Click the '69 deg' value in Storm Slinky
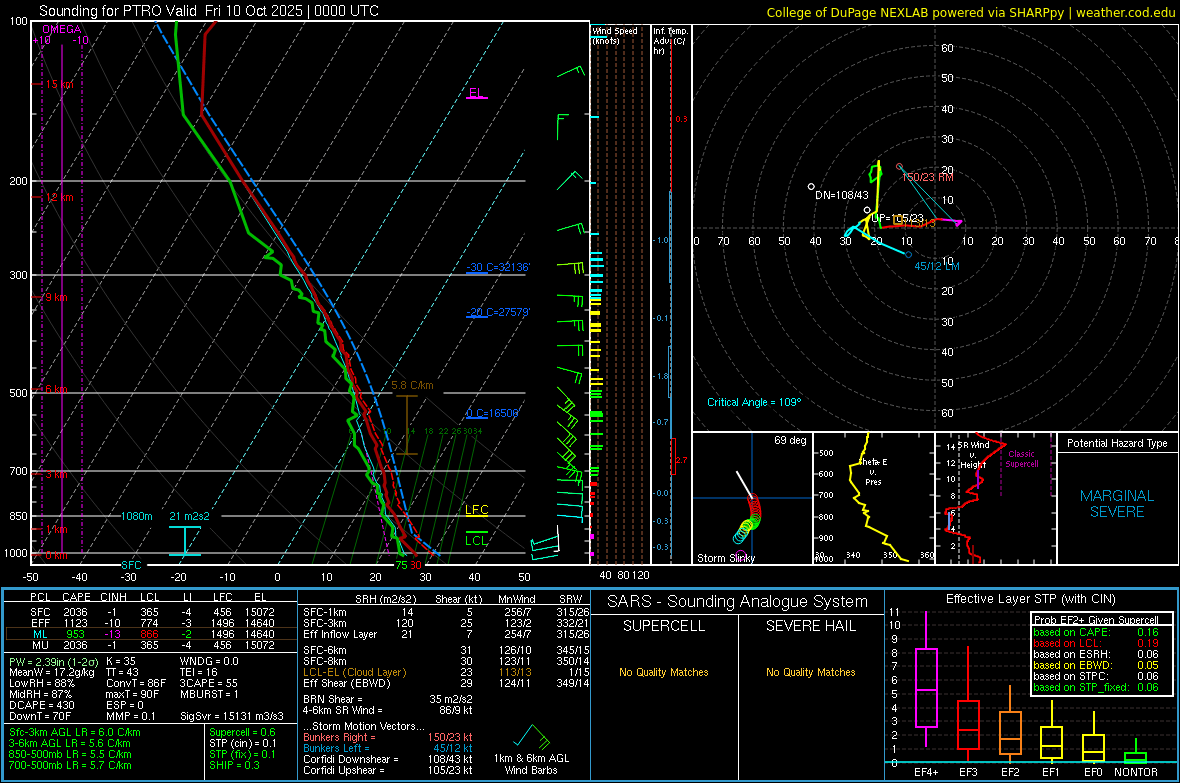The image size is (1180, 783). (x=790, y=440)
